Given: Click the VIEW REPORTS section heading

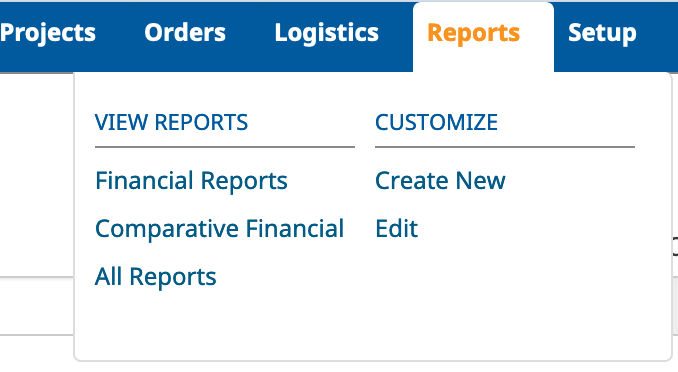Looking at the screenshot, I should click(x=172, y=122).
